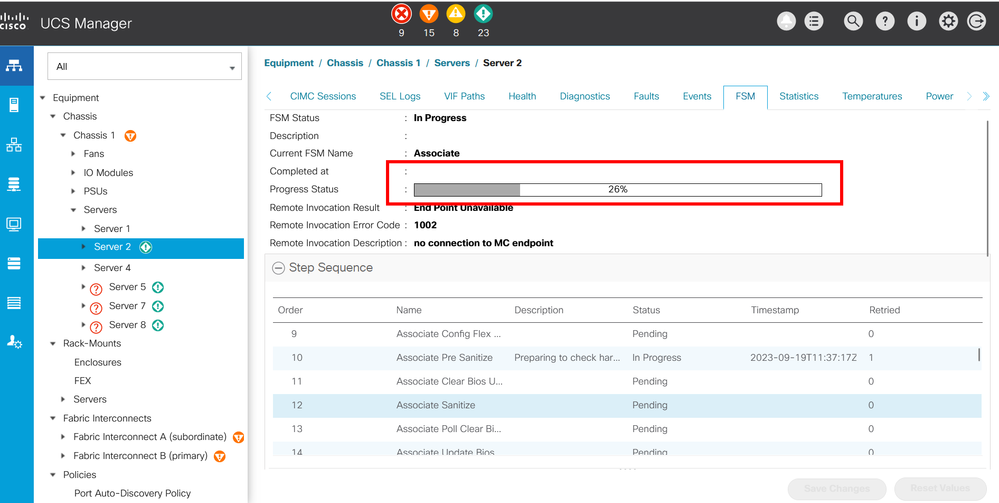The height and width of the screenshot is (503, 999).
Task: Click the green status badge beside Server 2
Action: tap(145, 247)
